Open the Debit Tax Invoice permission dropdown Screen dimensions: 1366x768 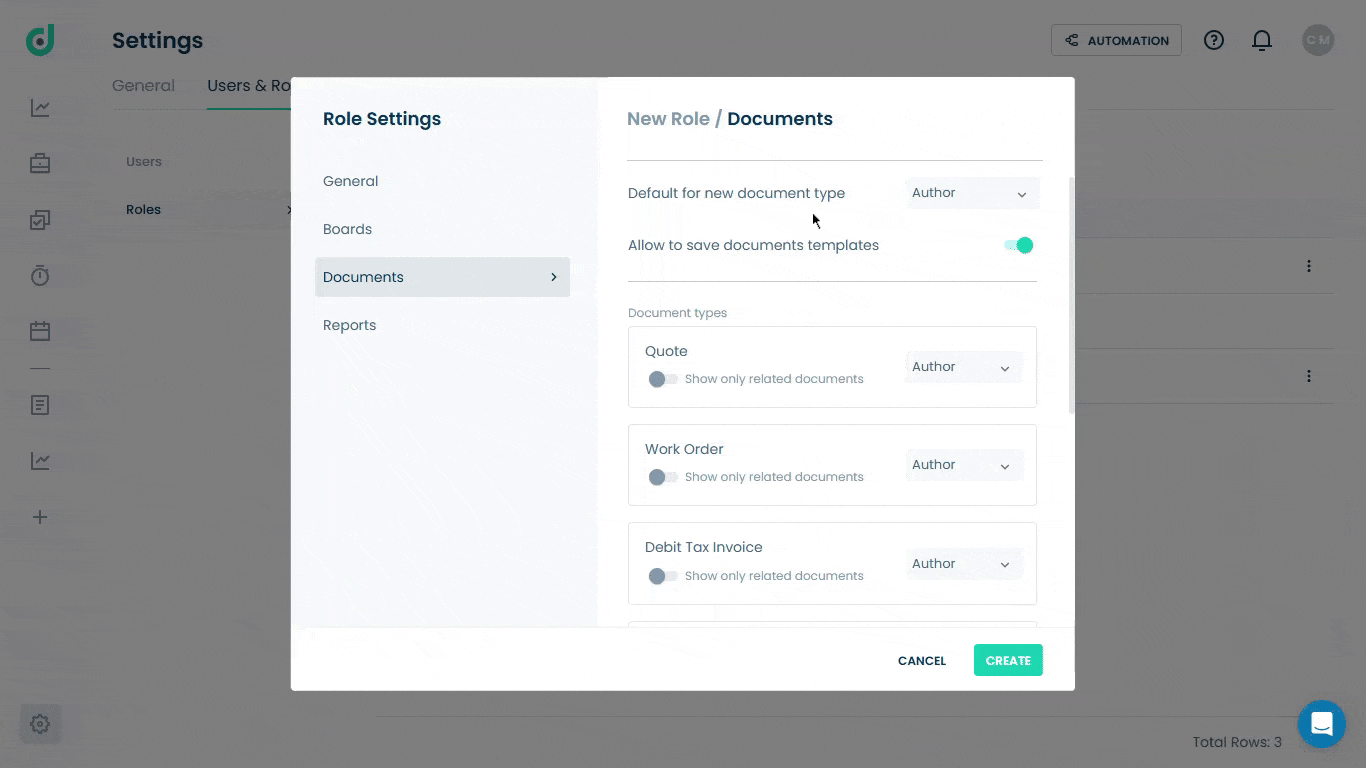[x=964, y=564]
